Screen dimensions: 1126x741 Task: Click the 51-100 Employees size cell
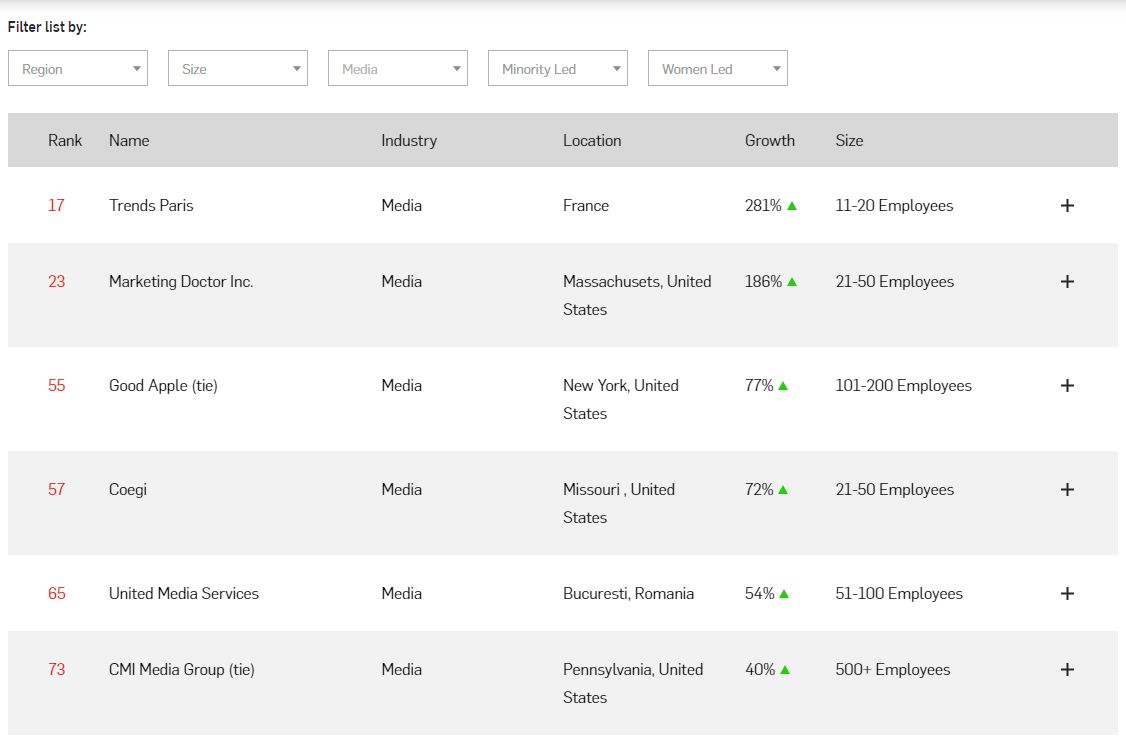point(899,594)
